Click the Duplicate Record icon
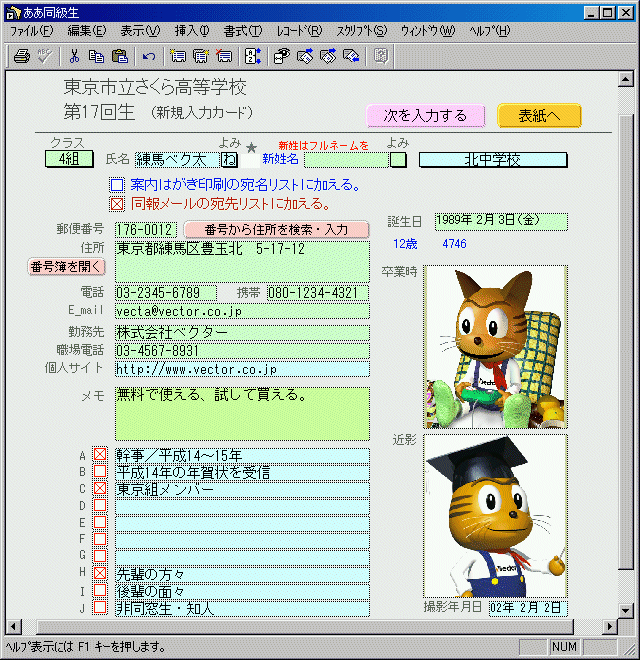 point(201,56)
